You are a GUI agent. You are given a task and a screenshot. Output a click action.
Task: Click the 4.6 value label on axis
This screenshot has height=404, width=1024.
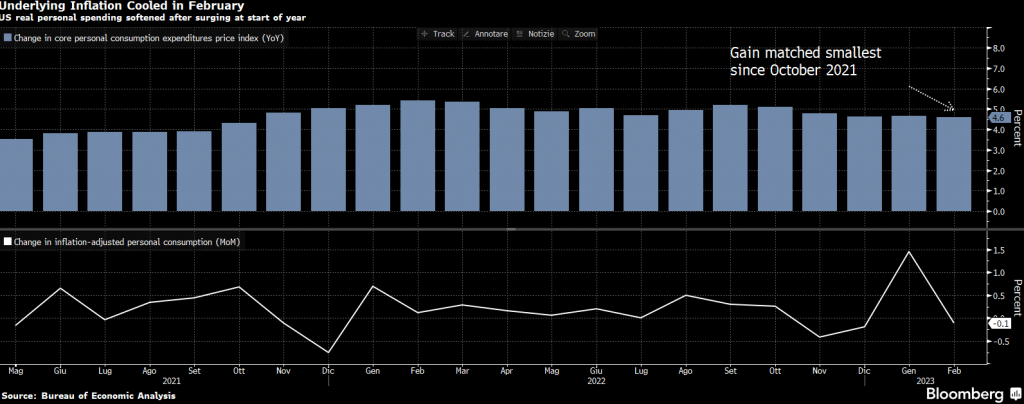(996, 118)
